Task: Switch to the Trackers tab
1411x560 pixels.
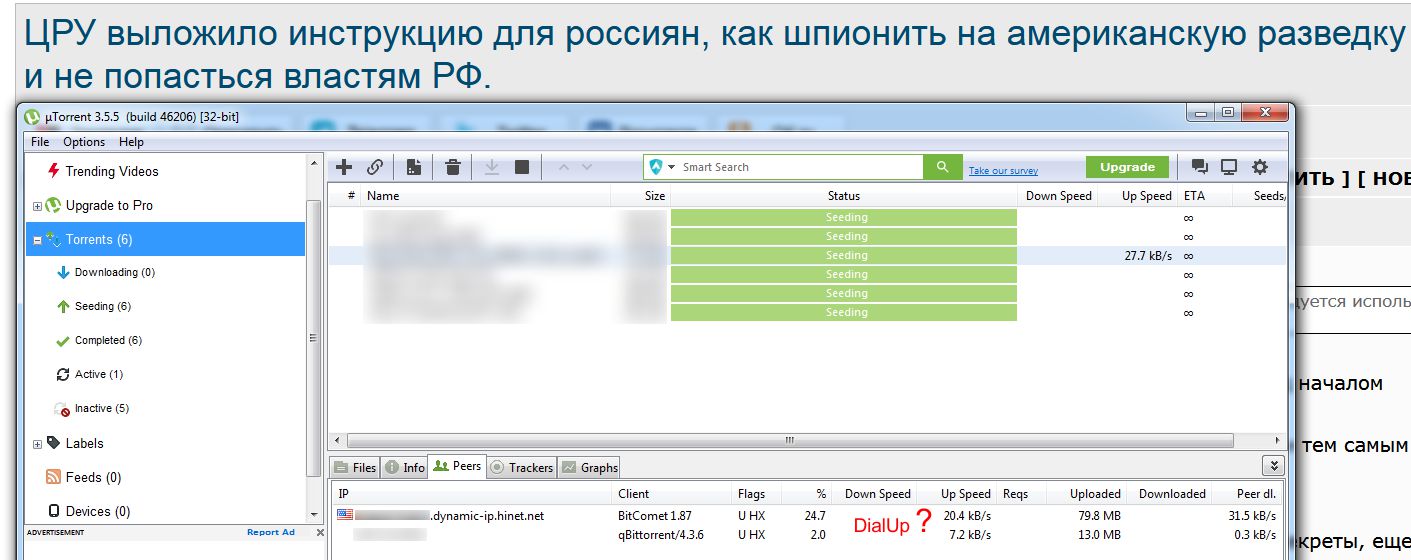Action: (x=521, y=467)
